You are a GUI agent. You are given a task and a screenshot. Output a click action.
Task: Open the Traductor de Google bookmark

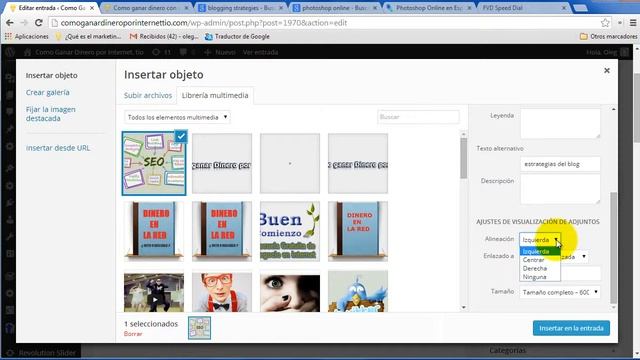tap(237, 36)
